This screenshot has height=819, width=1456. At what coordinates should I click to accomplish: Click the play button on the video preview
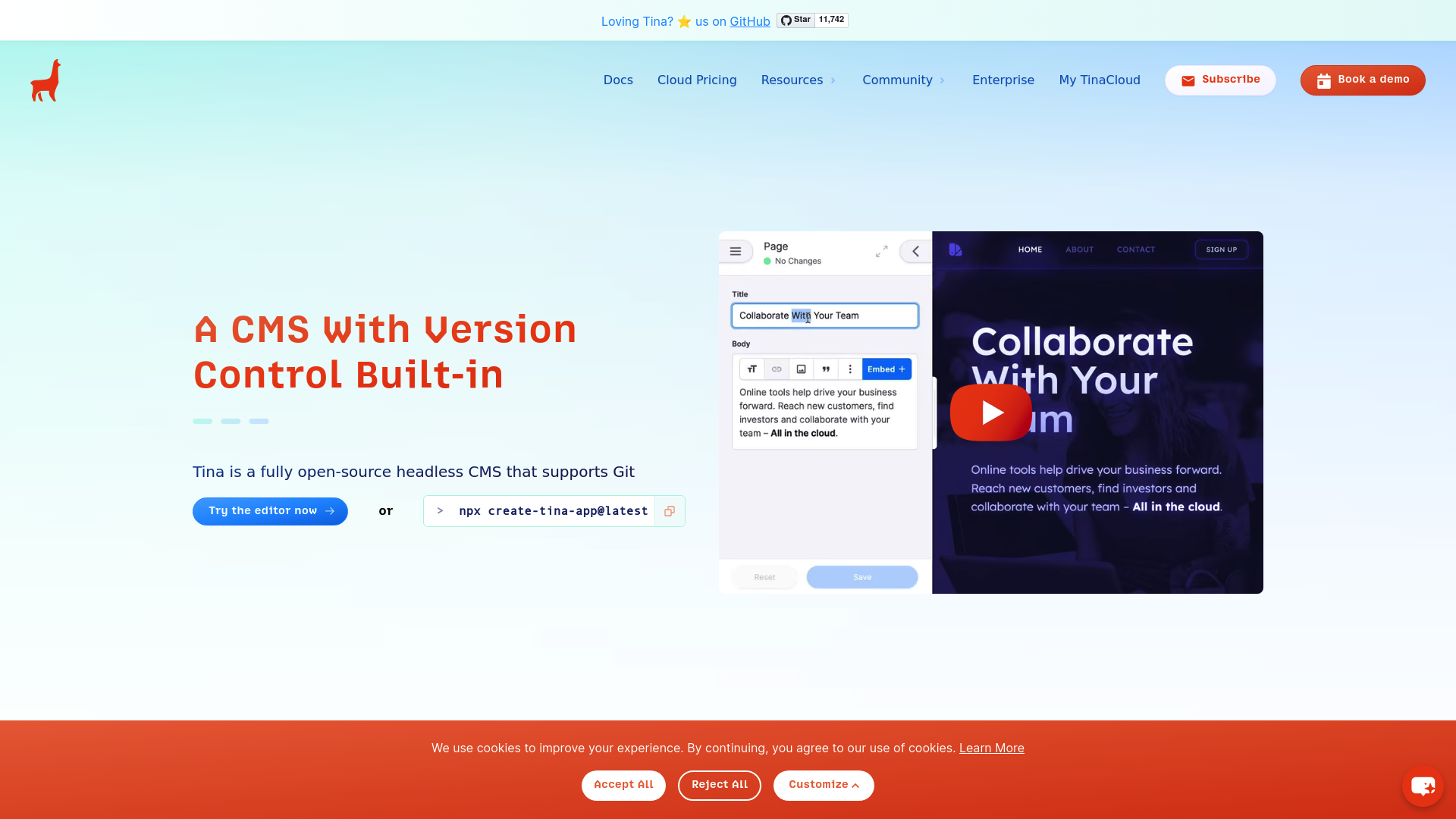pyautogui.click(x=990, y=412)
